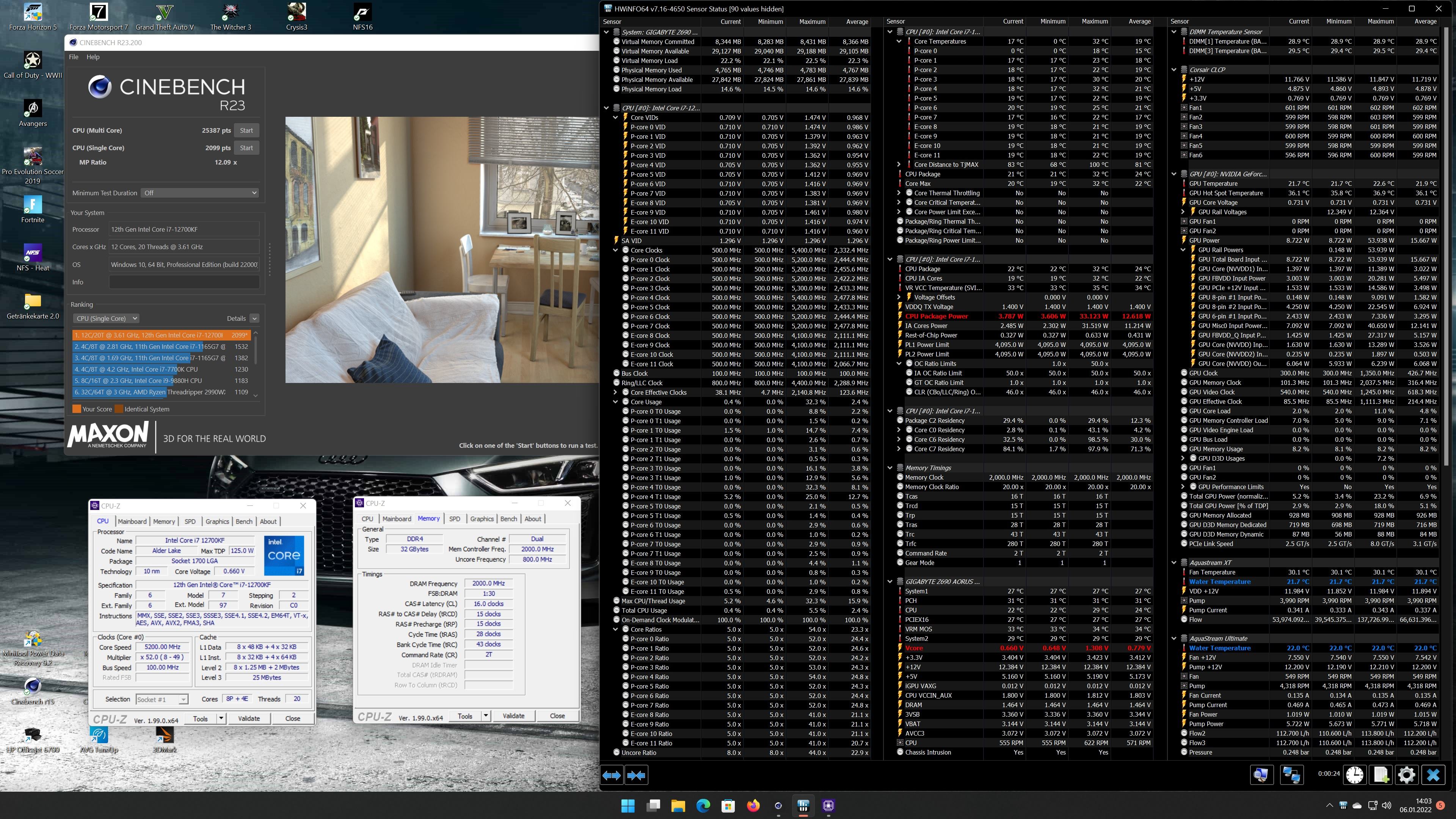Switch right CPU-Z to SPD tab

[x=455, y=518]
